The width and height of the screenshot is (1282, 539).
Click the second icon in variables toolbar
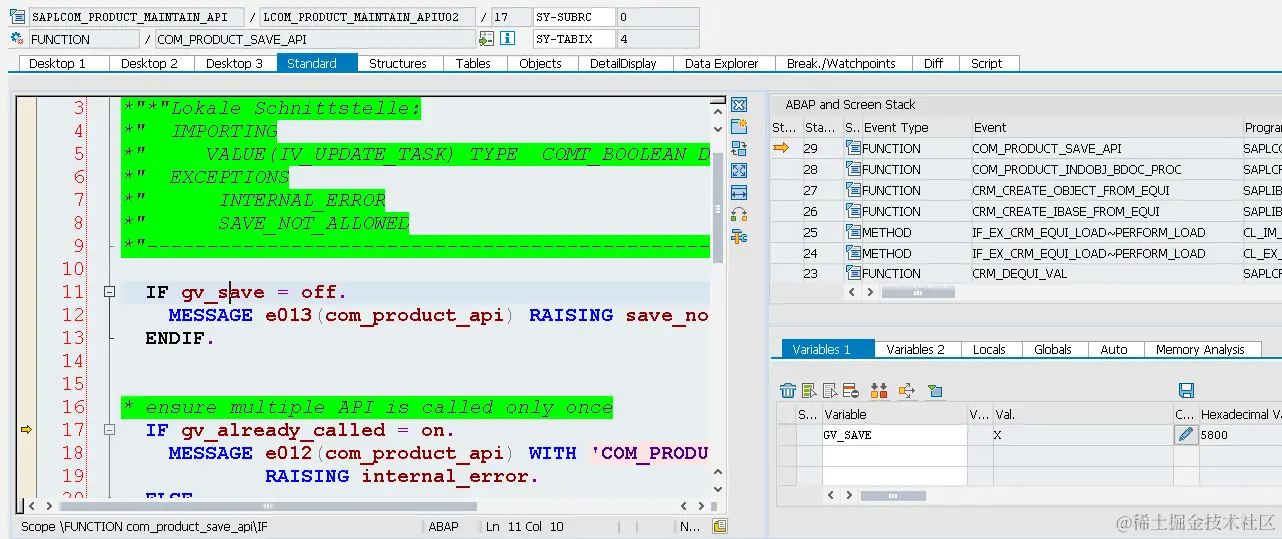(x=809, y=390)
